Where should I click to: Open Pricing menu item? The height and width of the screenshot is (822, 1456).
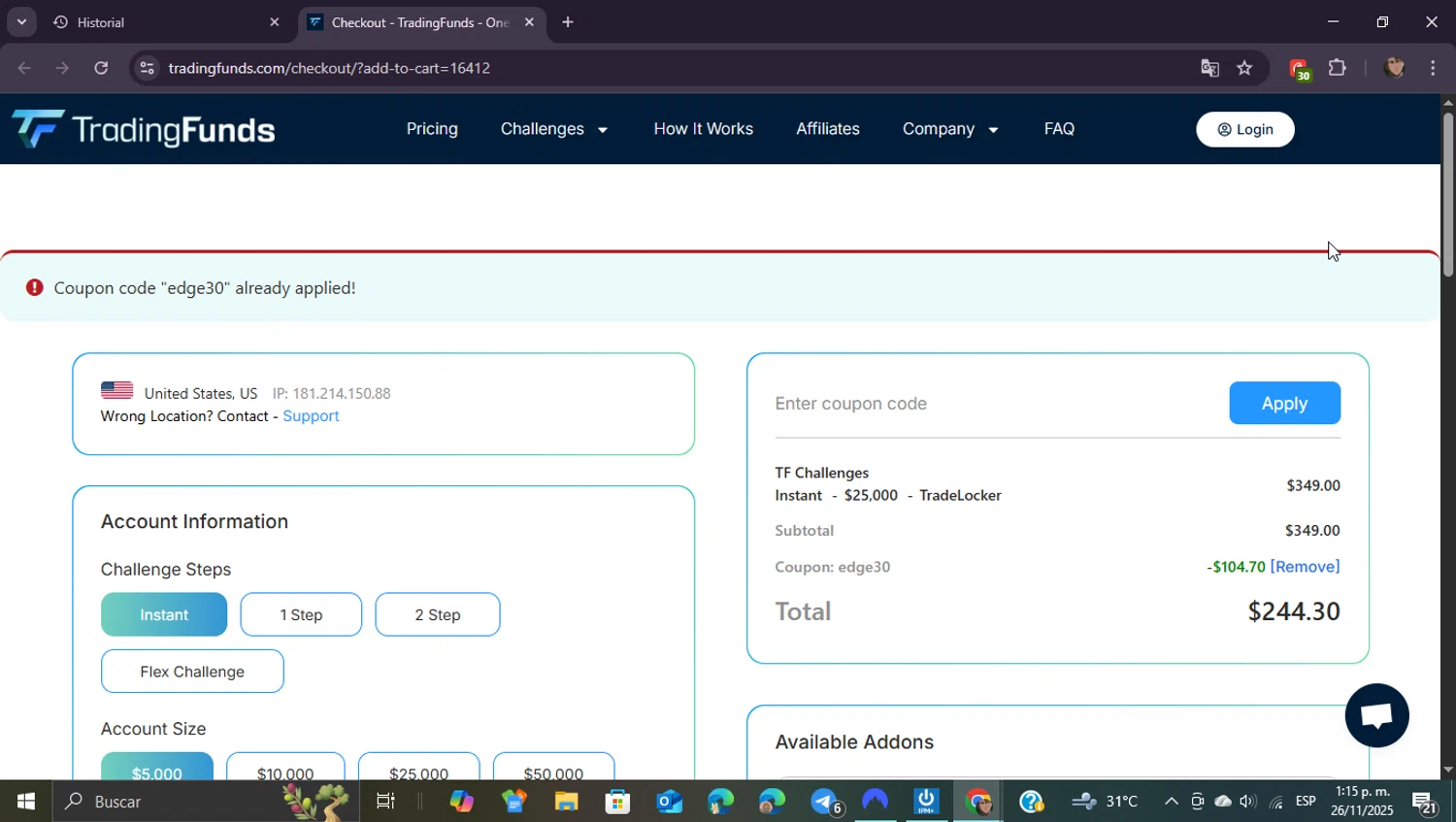tap(432, 129)
